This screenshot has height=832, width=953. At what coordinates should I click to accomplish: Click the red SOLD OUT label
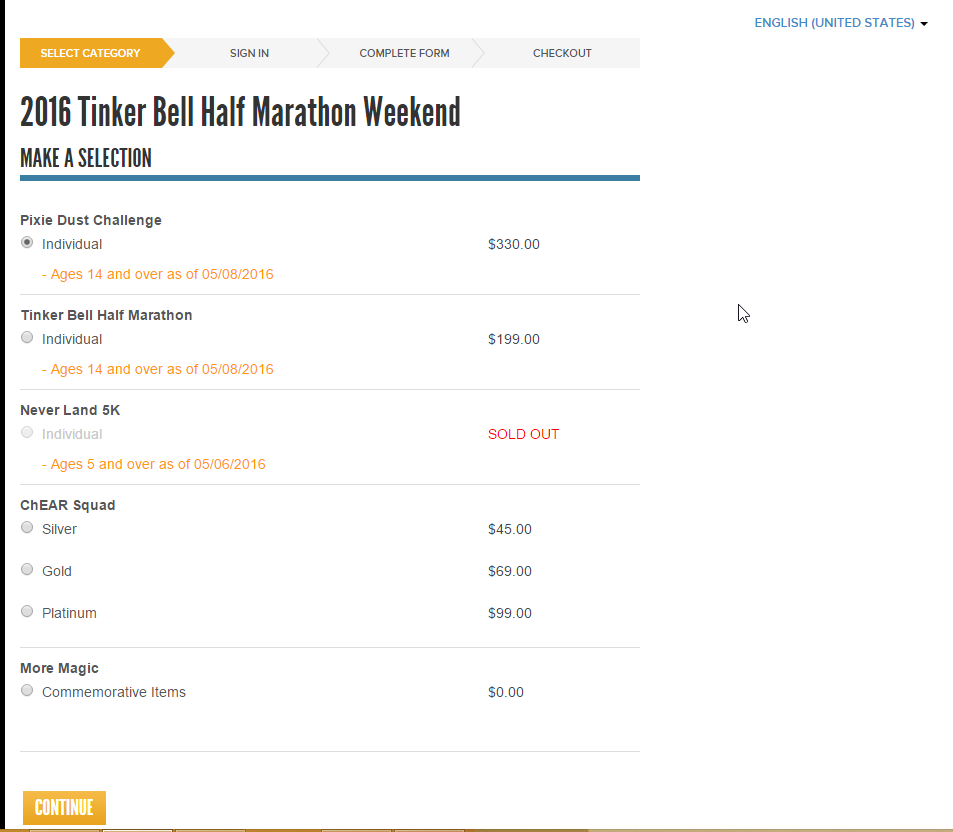point(523,435)
